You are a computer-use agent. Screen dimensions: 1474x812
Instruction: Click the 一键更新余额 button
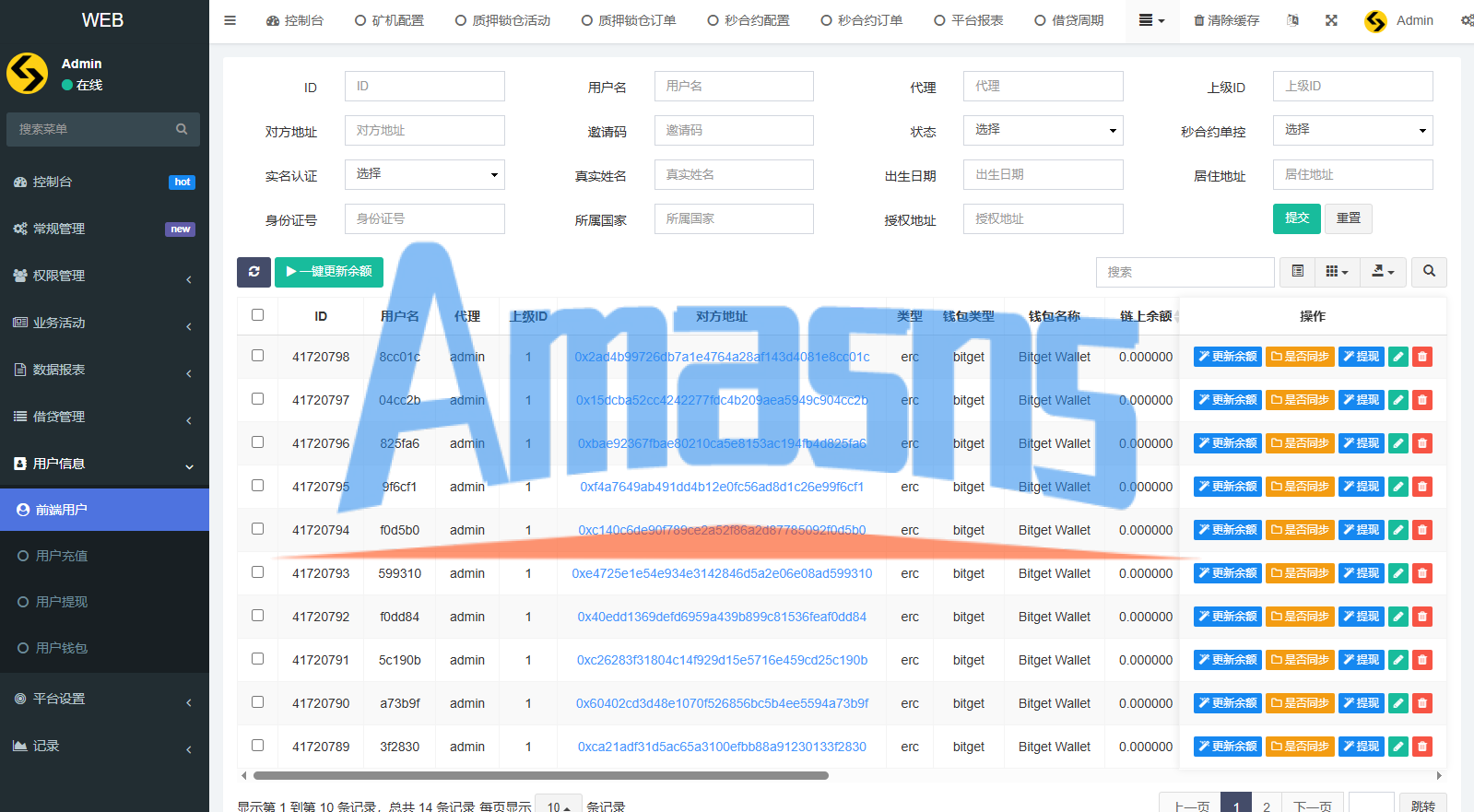tap(329, 272)
